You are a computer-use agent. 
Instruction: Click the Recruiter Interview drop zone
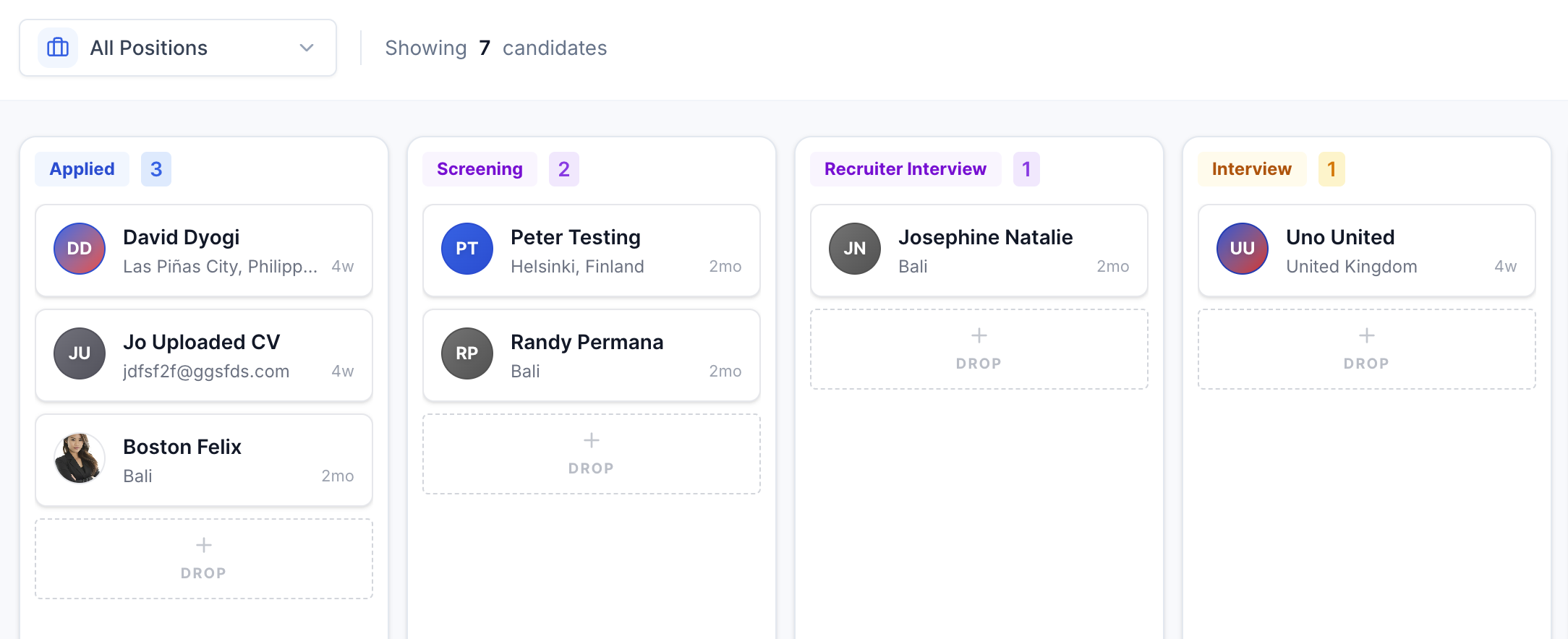pos(979,350)
